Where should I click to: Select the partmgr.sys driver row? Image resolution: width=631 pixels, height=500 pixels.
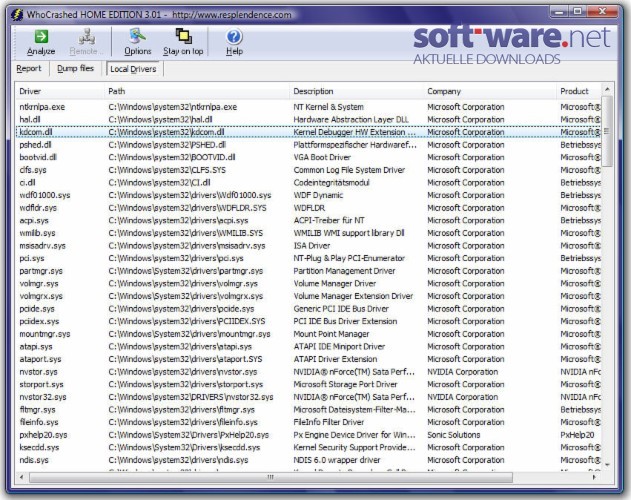[308, 271]
